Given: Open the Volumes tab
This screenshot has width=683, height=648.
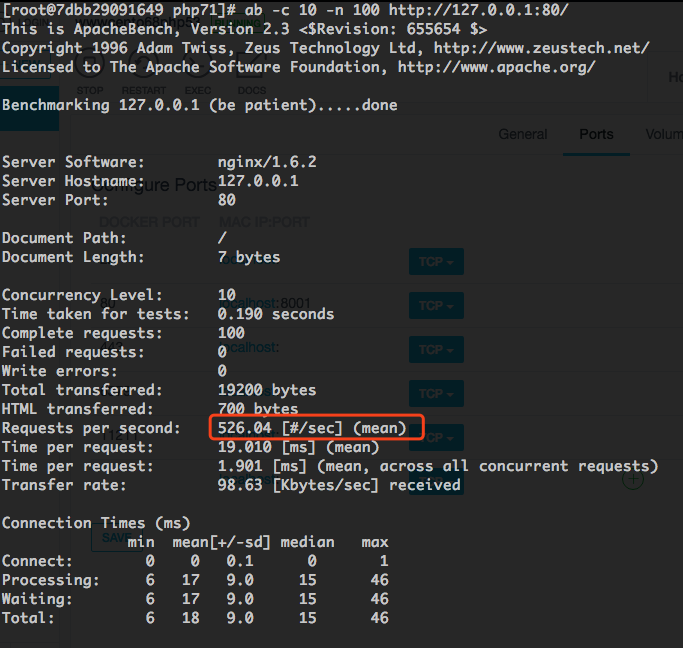Looking at the screenshot, I should coord(663,134).
